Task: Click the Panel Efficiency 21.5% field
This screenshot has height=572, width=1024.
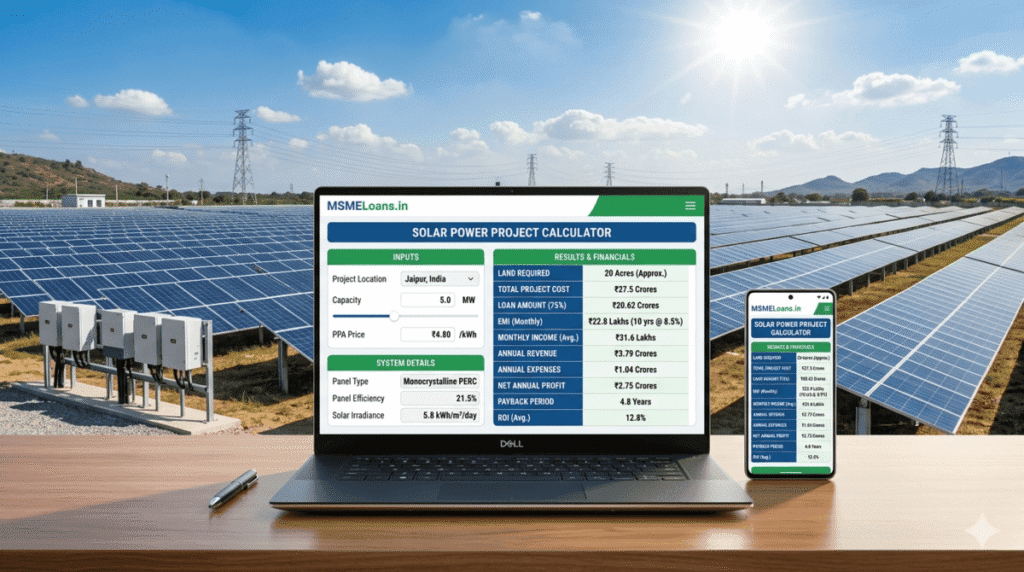Action: (x=440, y=398)
